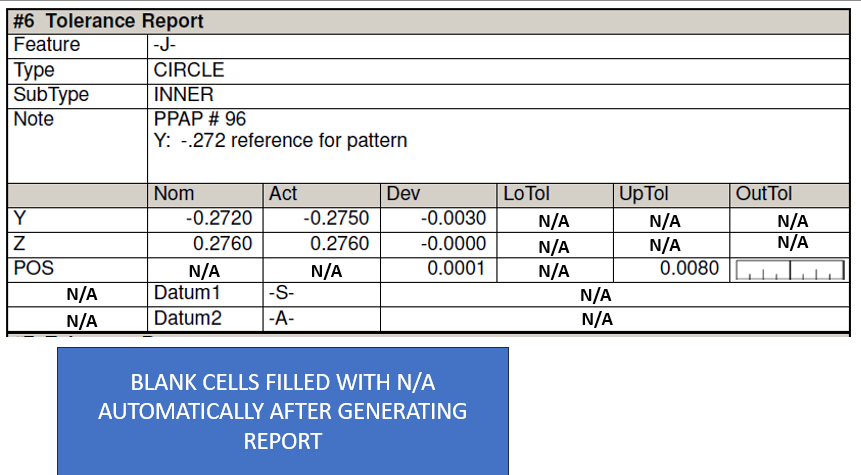Screen dimensions: 861x475
Task: Click the SubType value INNER
Action: (183, 94)
